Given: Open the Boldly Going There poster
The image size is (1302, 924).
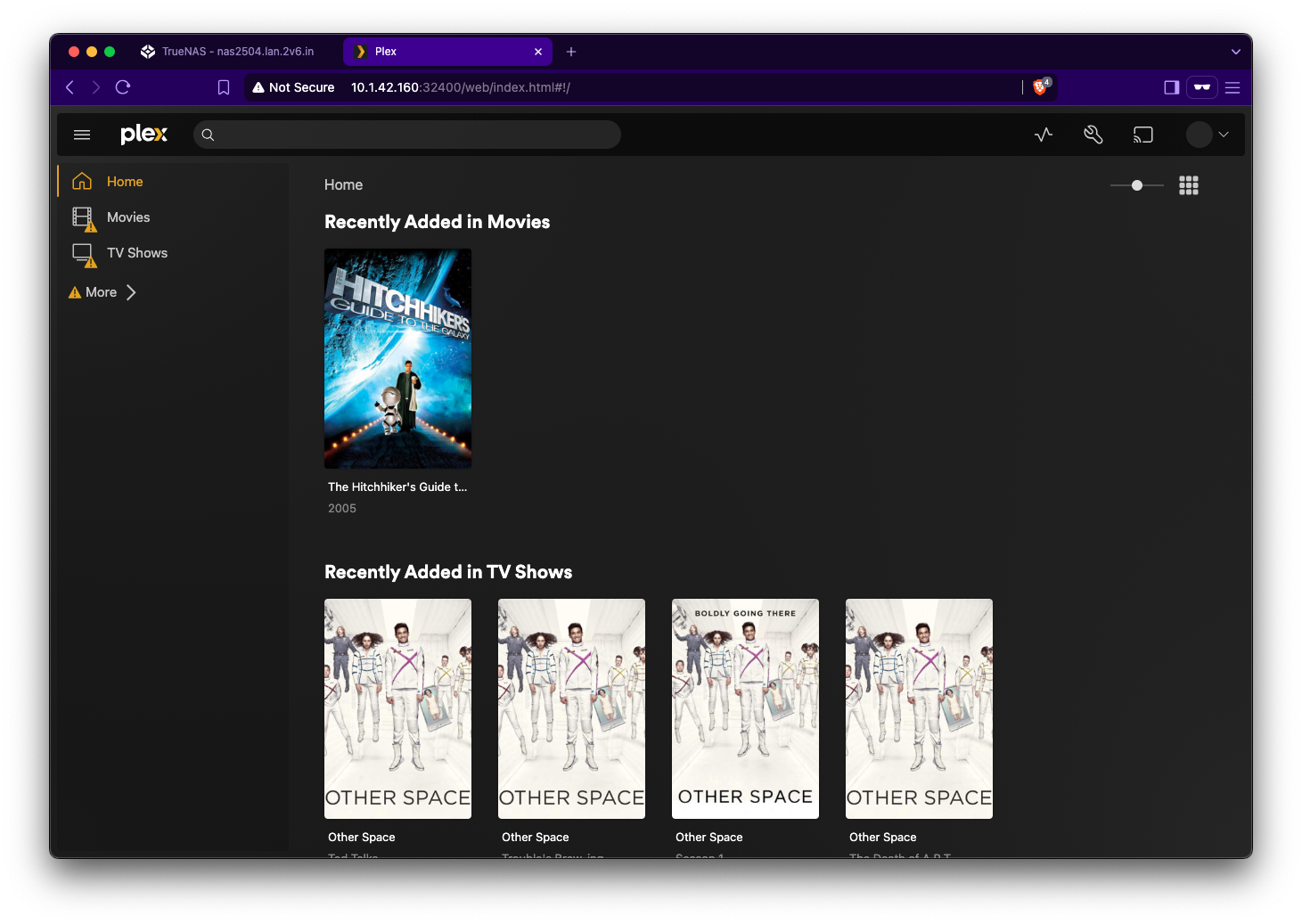Looking at the screenshot, I should pos(745,708).
